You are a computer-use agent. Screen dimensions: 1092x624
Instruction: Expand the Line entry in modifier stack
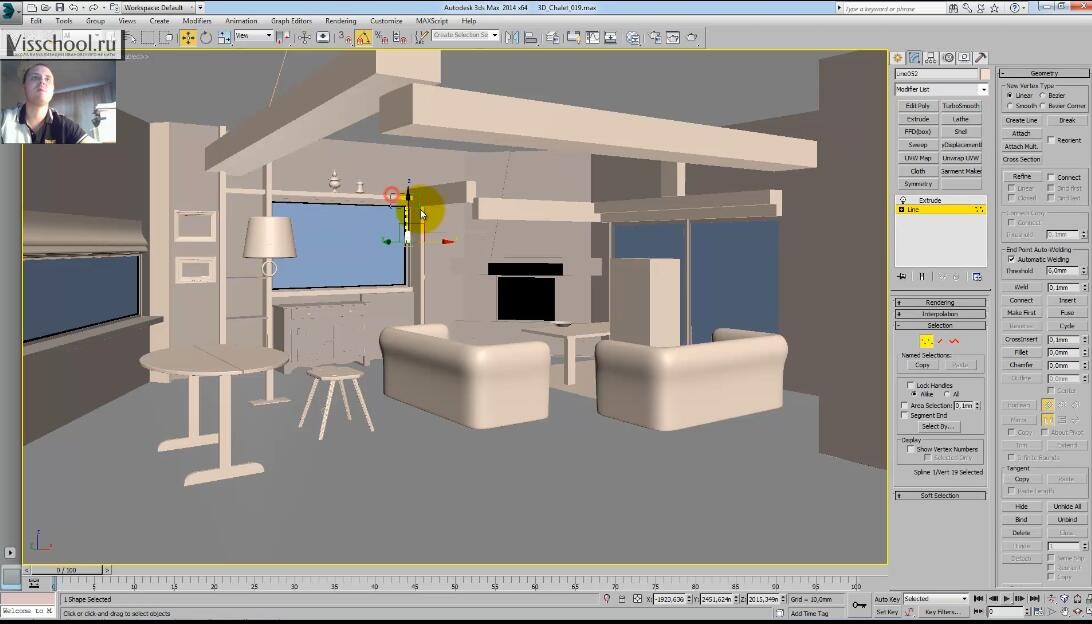coord(902,210)
